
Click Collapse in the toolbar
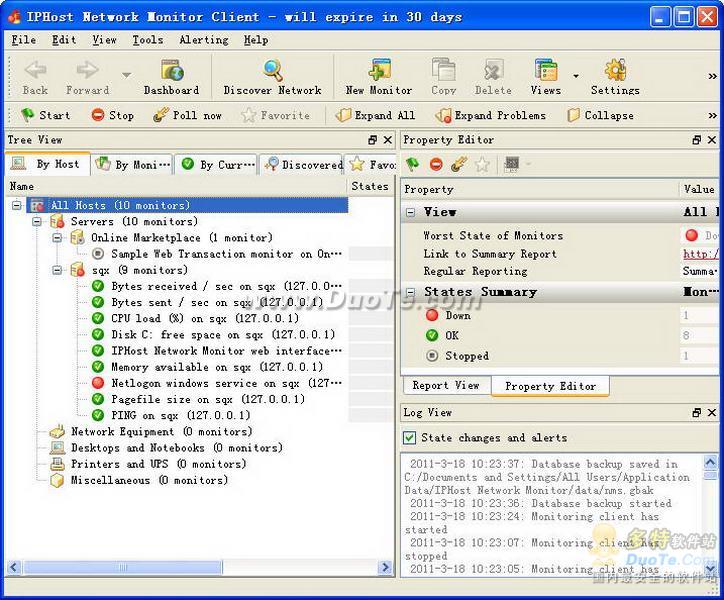(x=600, y=115)
